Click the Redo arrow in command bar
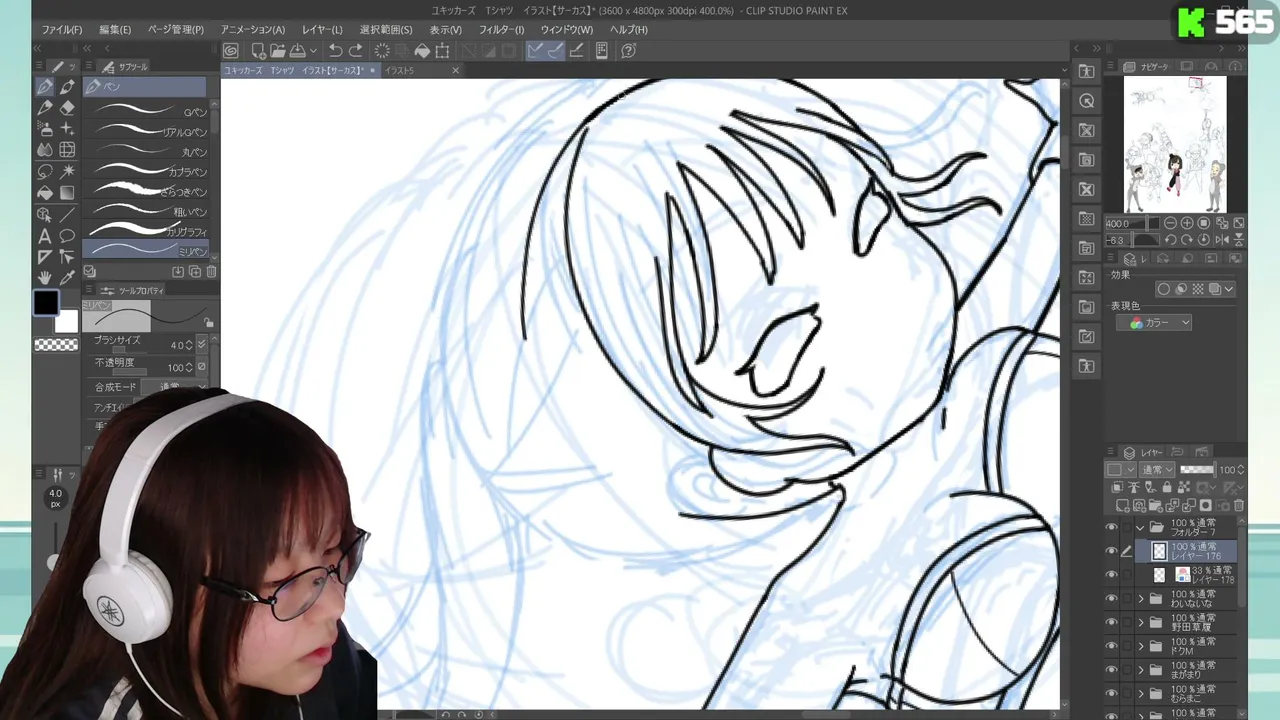 pos(356,51)
